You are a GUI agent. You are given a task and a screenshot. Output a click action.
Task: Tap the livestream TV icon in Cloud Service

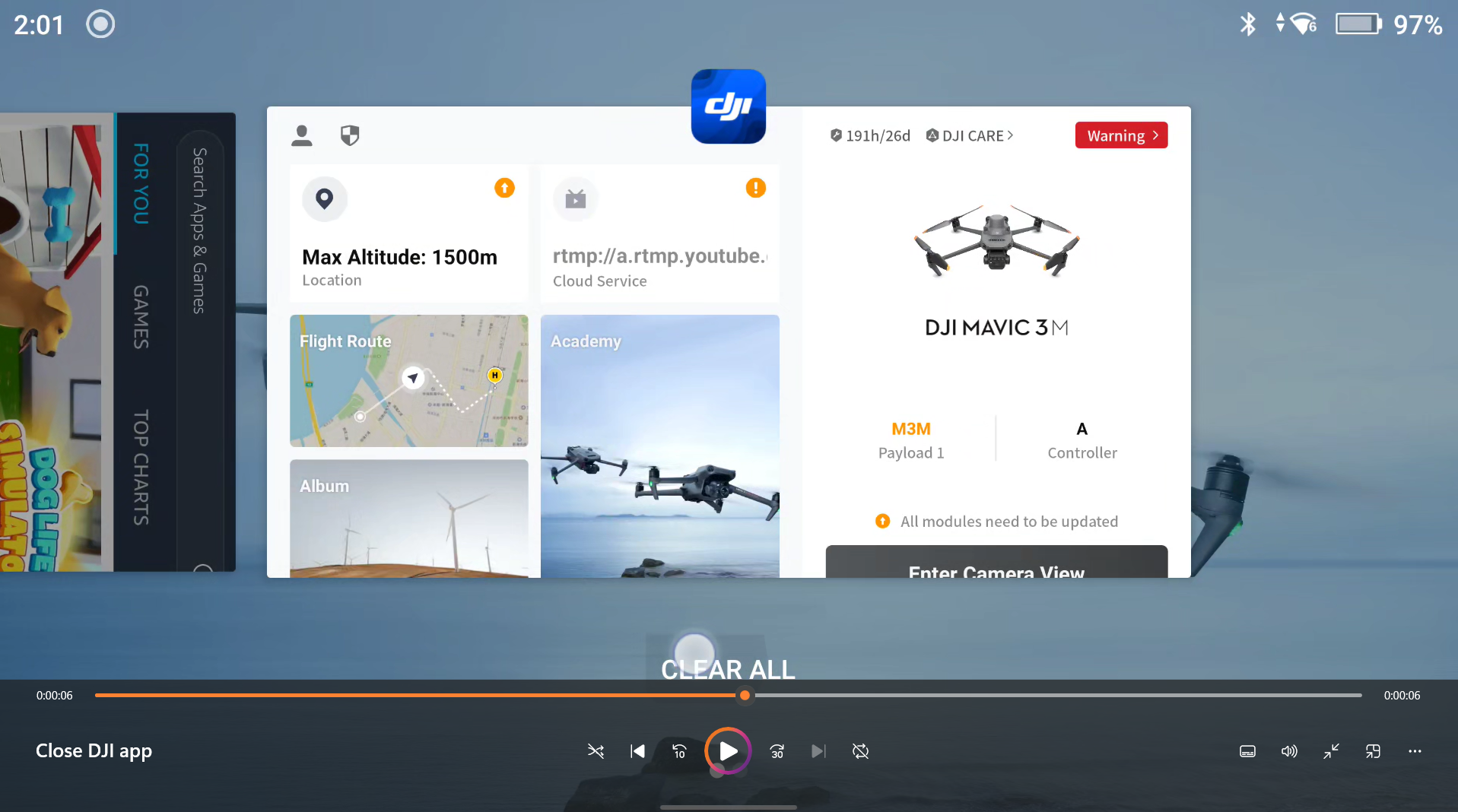576,199
